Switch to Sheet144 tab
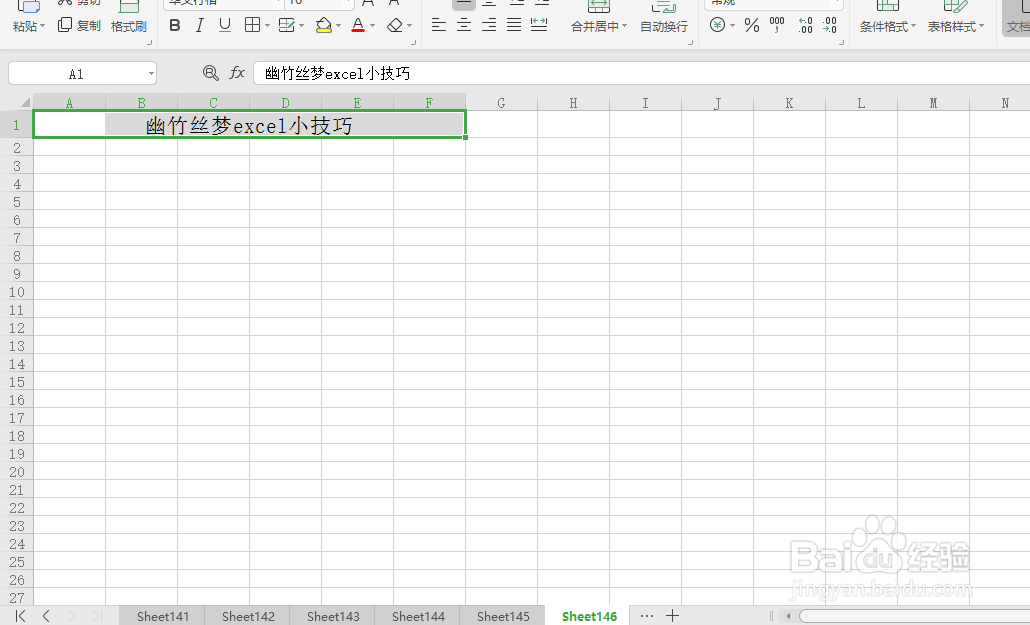Viewport: 1030px width, 625px height. point(418,616)
